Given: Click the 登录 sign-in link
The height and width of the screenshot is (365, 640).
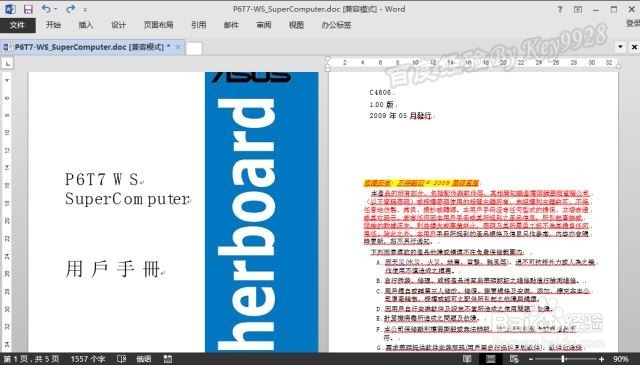Looking at the screenshot, I should tap(633, 24).
